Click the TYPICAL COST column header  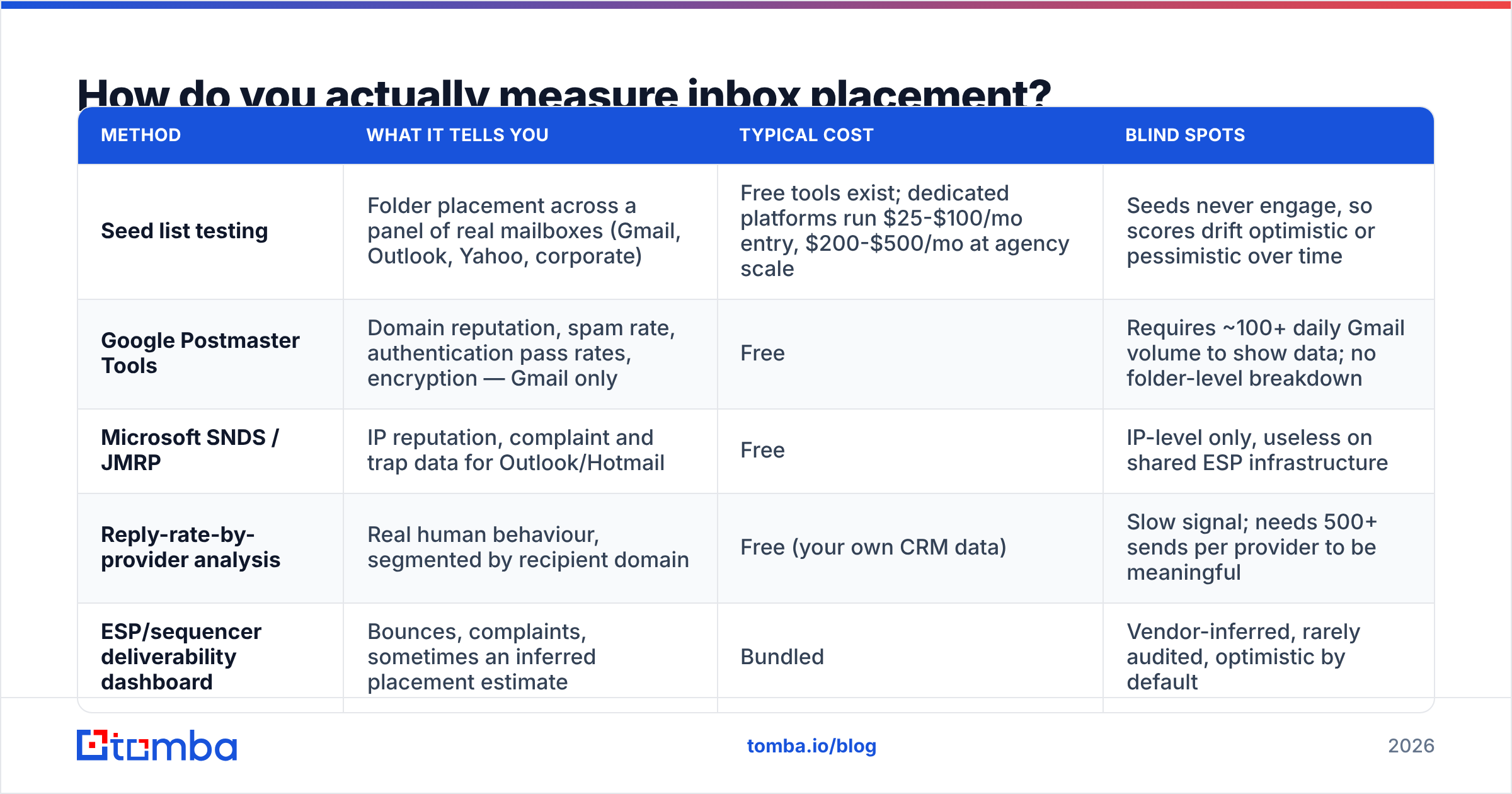coord(806,135)
